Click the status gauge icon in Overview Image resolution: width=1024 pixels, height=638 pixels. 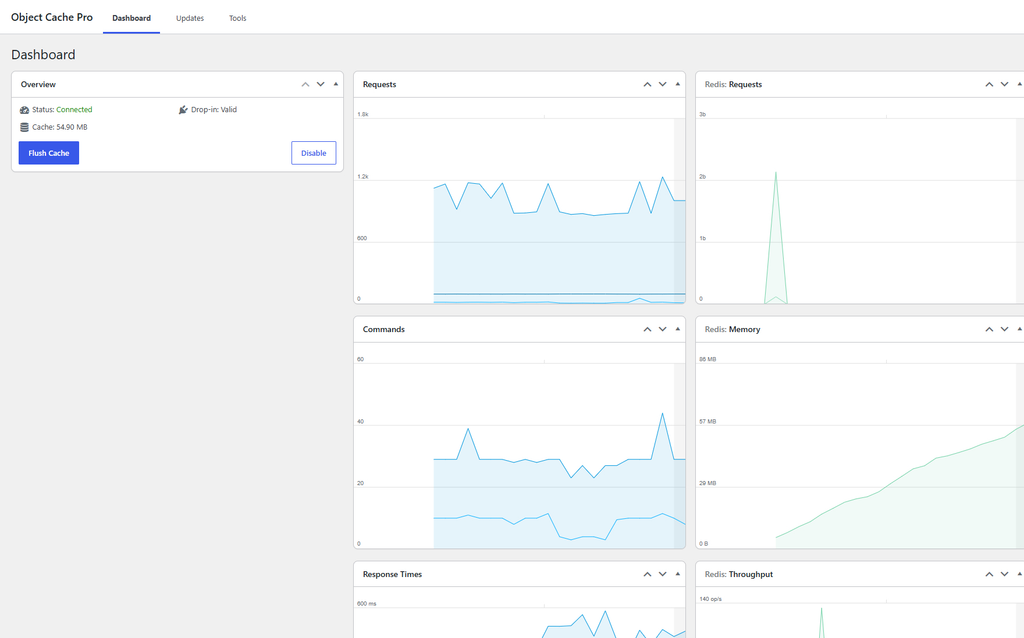pyautogui.click(x=24, y=110)
